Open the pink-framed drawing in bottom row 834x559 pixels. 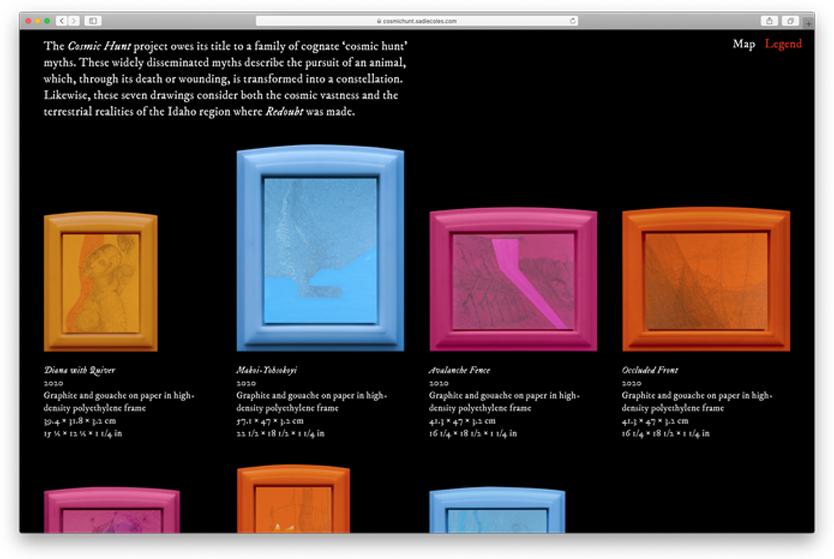pos(111,511)
